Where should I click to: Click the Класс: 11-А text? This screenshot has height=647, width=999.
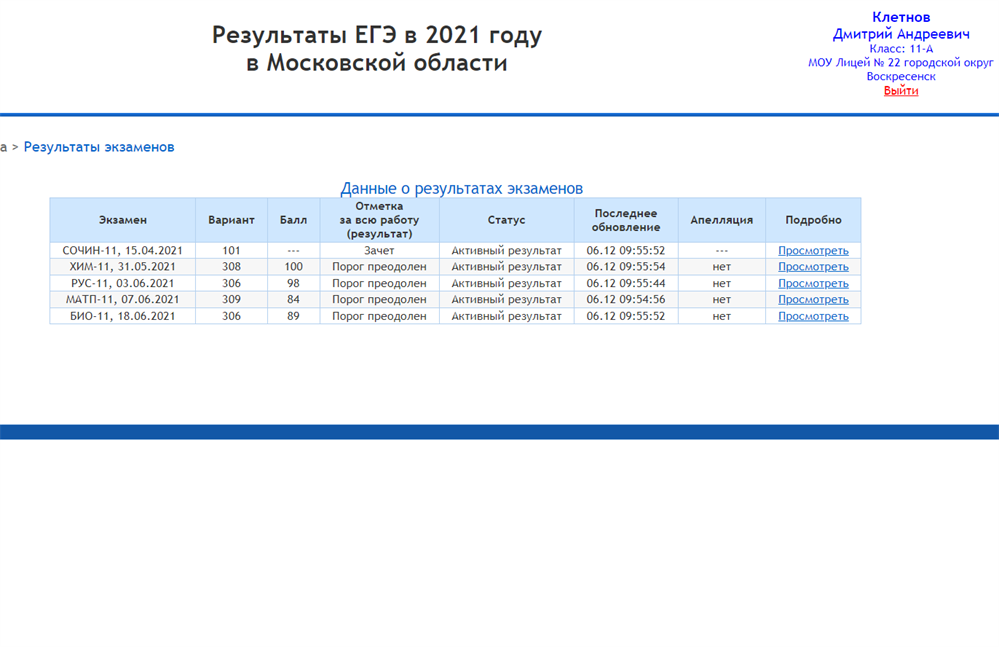pos(901,48)
